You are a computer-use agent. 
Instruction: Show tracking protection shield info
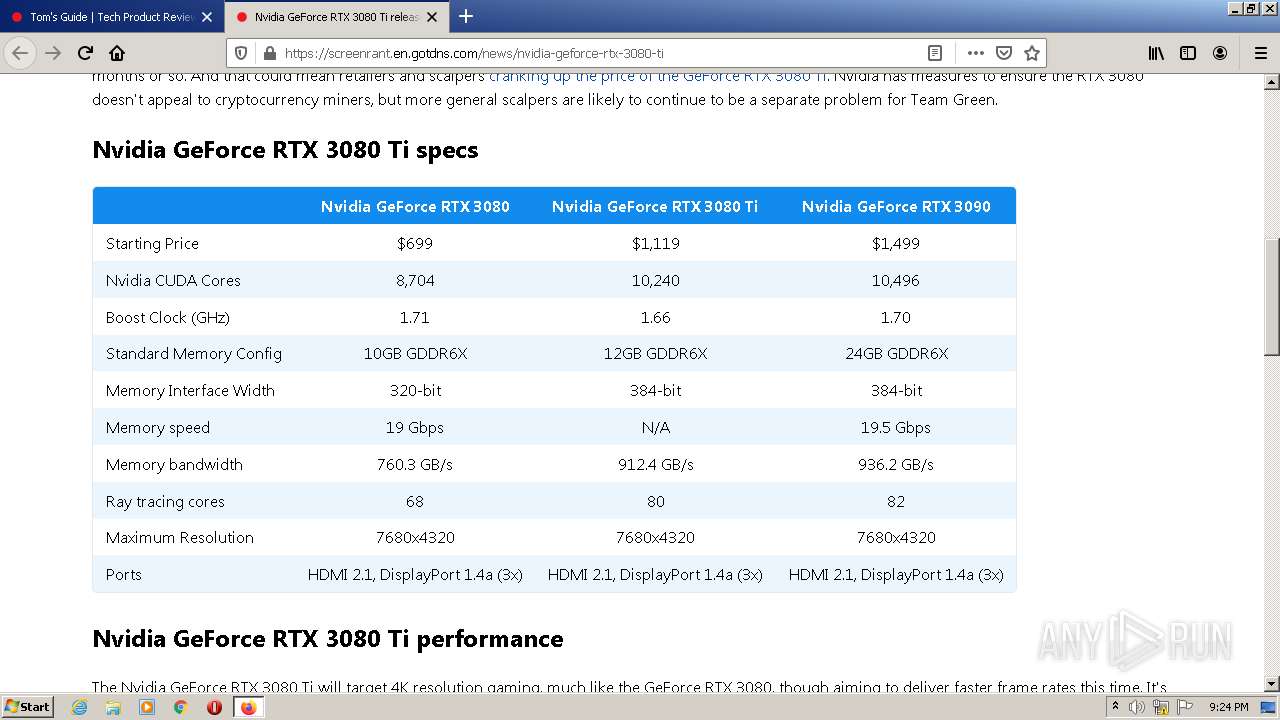[241, 53]
